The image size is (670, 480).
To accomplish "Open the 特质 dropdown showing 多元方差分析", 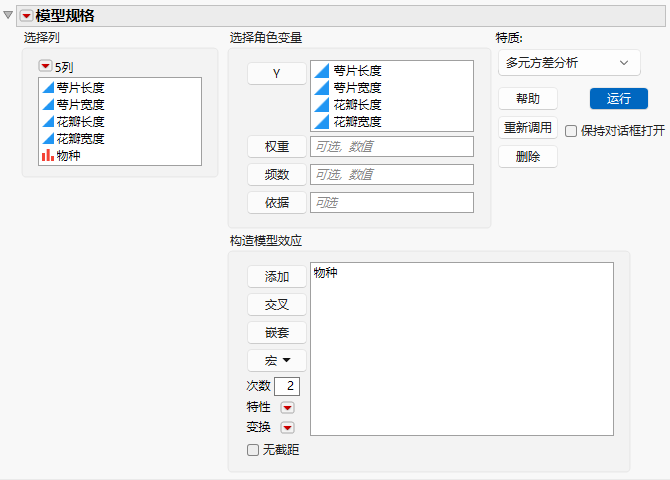I will [x=569, y=63].
